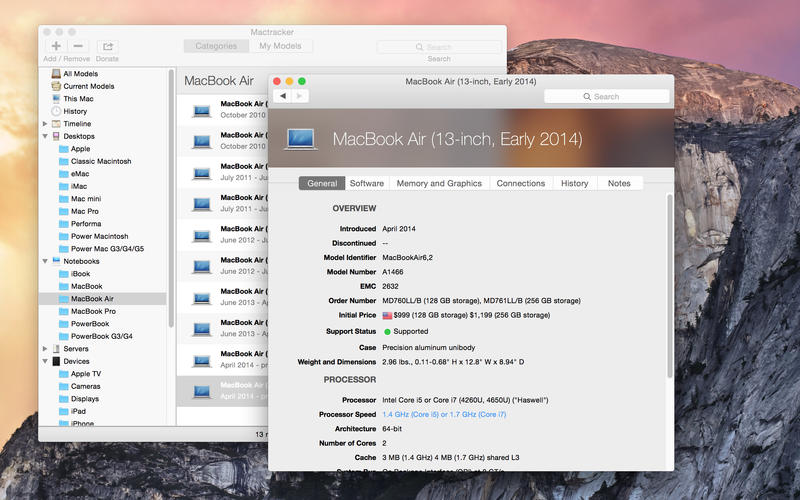Select the Software tab
Viewport: 800px width, 500px height.
(x=367, y=183)
